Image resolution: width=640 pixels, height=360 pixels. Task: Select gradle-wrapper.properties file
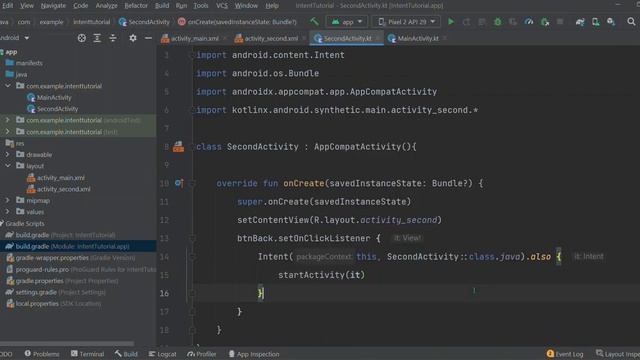pos(70,258)
